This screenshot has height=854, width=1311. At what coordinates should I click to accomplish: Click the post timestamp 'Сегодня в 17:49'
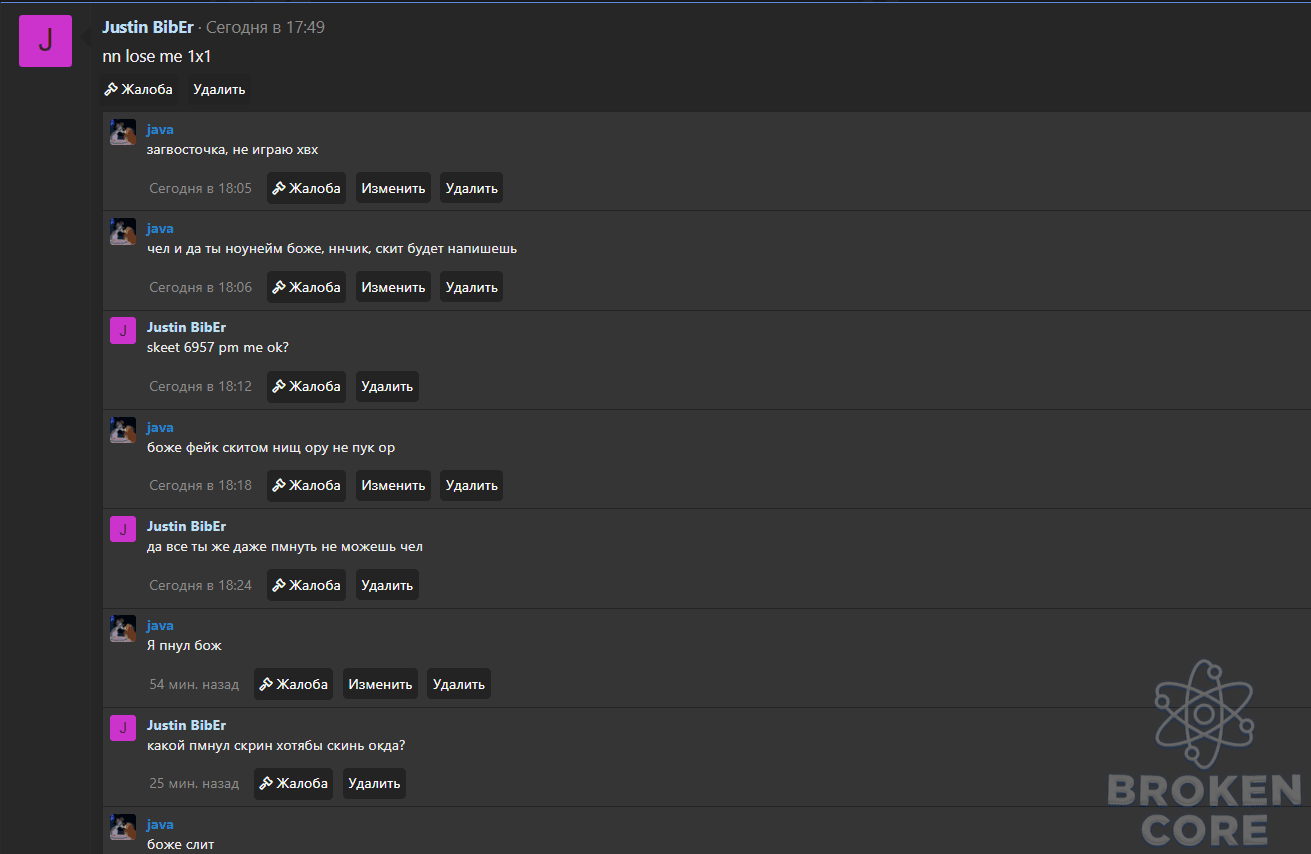[265, 27]
